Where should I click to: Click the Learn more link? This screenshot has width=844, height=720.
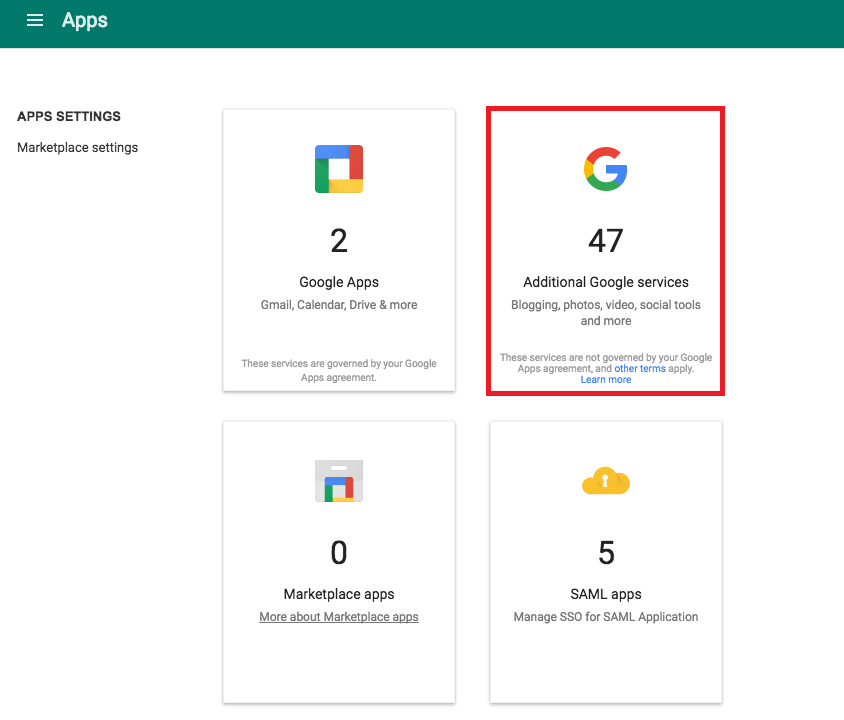pos(605,379)
